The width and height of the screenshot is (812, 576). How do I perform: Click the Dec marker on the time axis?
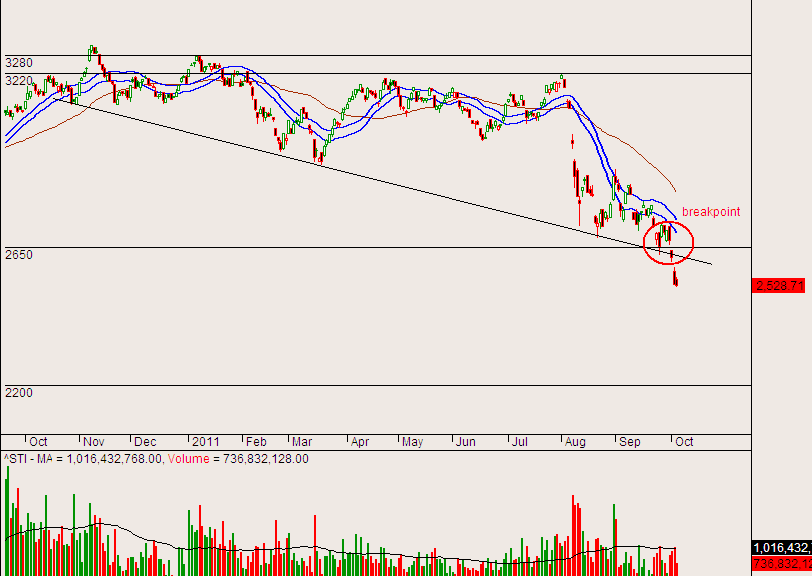[145, 441]
